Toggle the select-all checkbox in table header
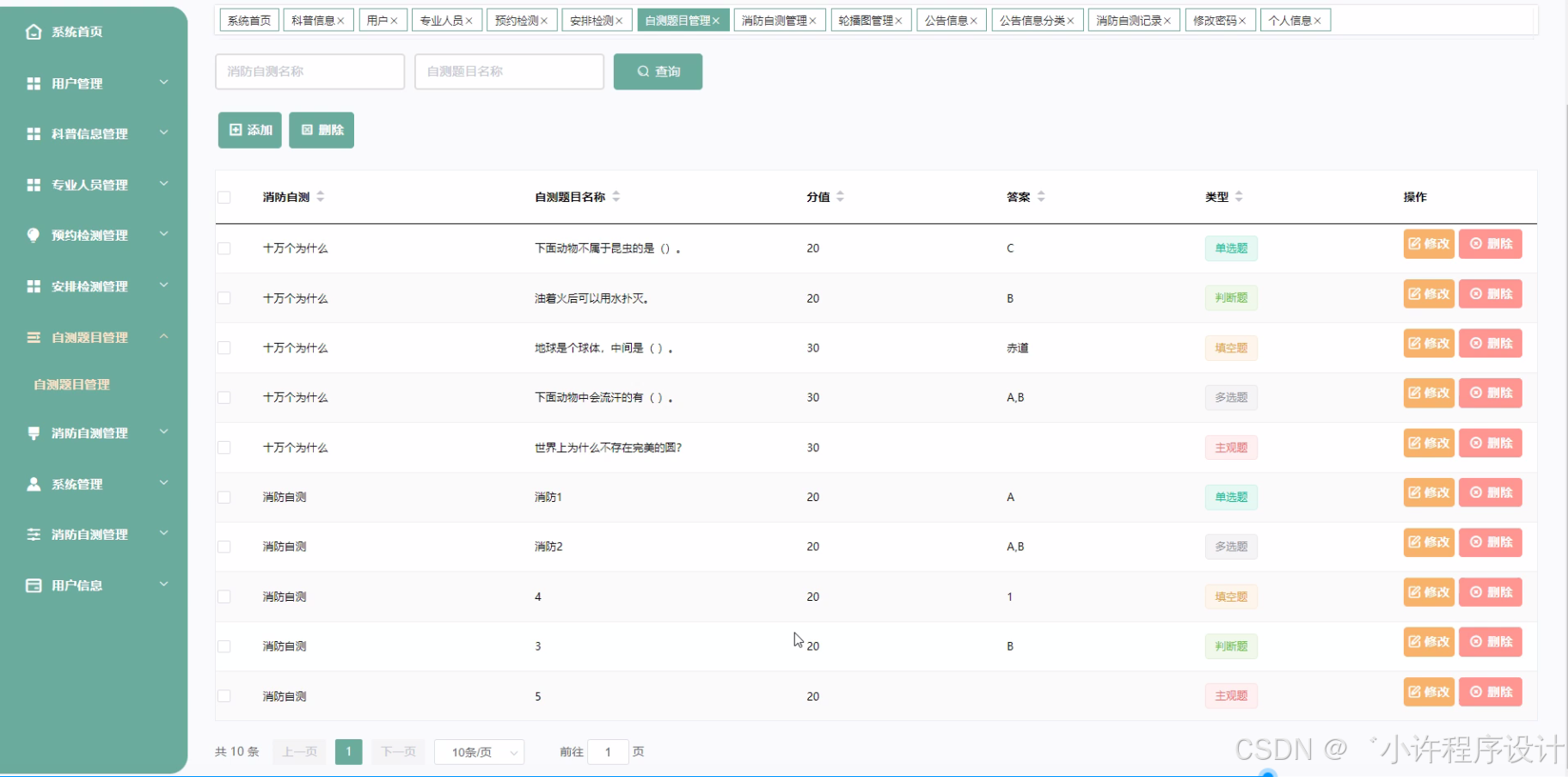Viewport: 1568px width, 777px height. tap(224, 198)
